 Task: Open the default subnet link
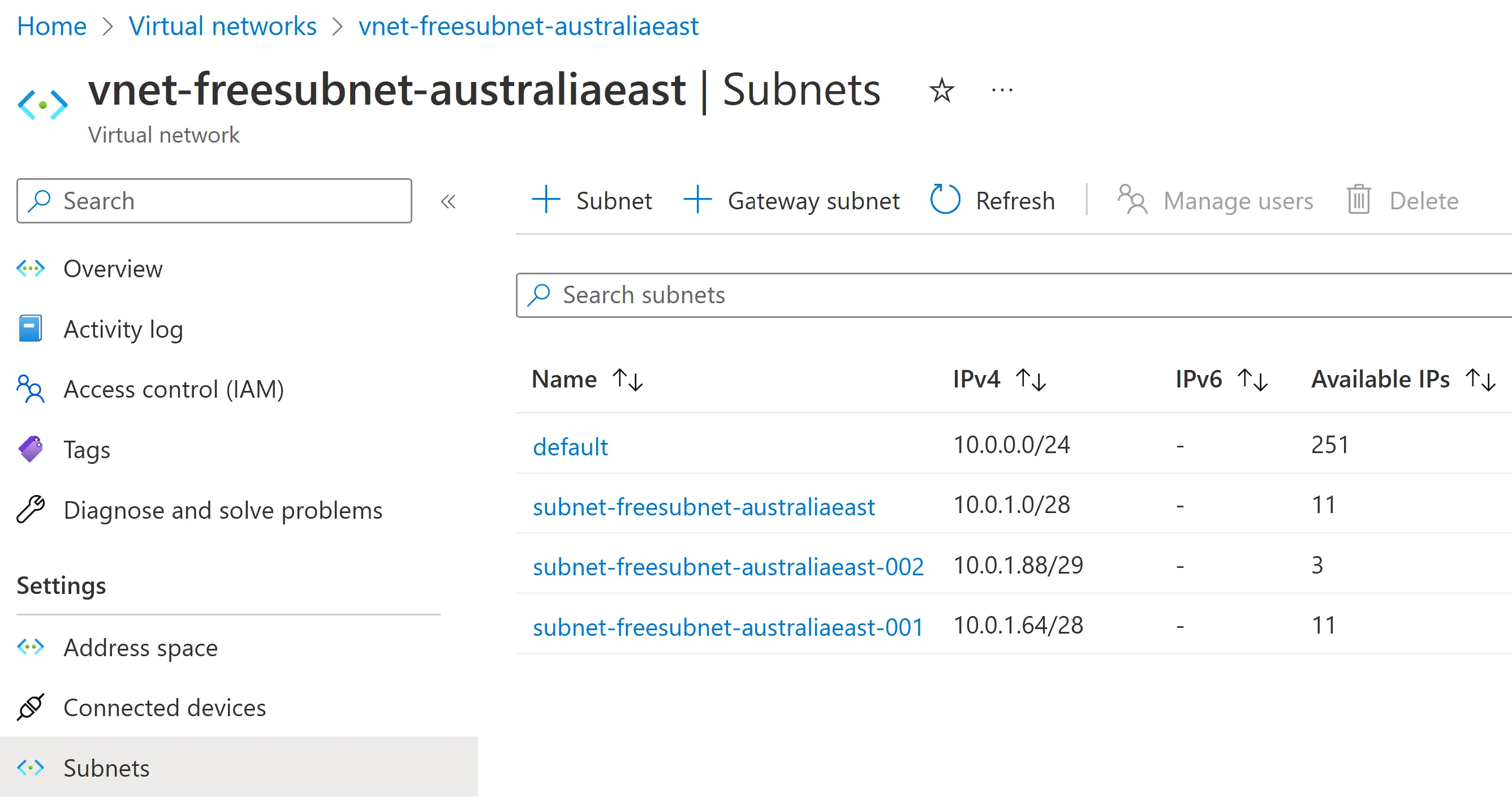(x=570, y=446)
